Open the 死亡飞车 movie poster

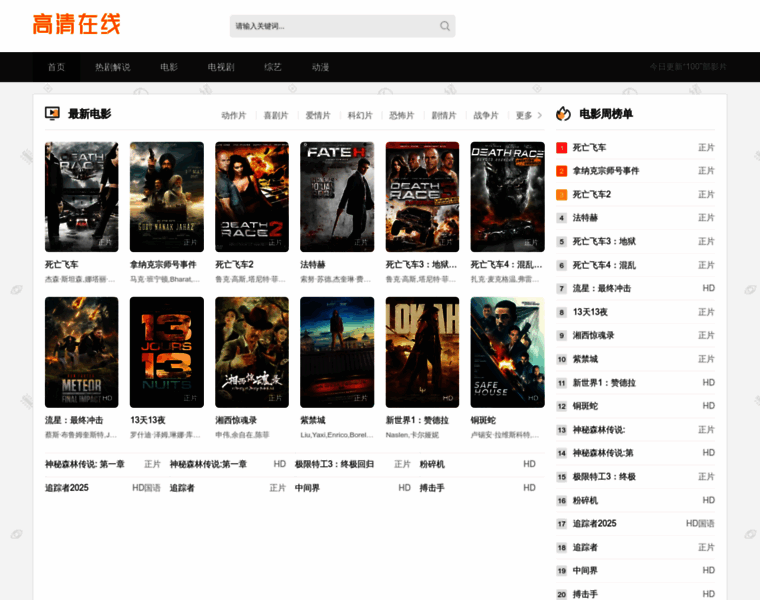click(81, 197)
